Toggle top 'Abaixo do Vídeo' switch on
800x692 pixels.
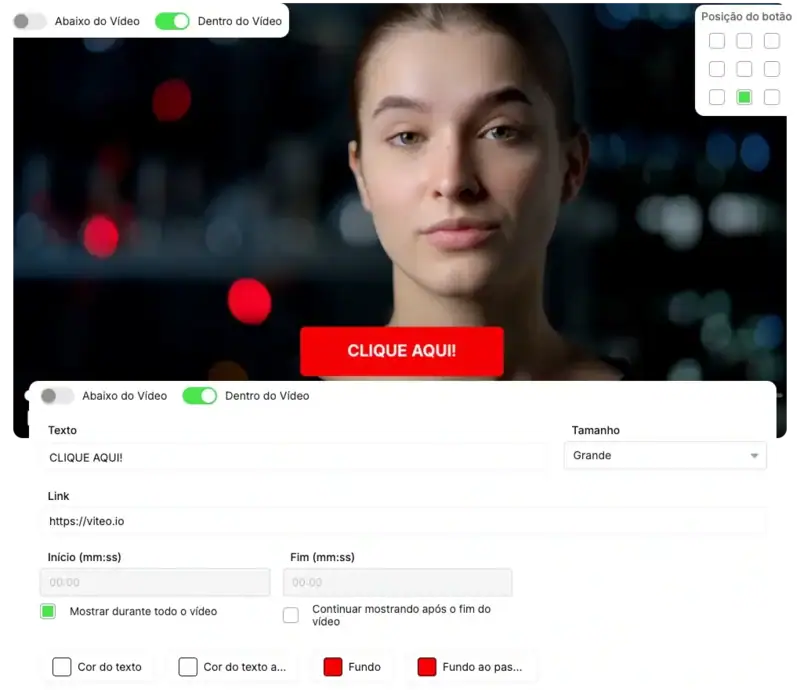29,21
